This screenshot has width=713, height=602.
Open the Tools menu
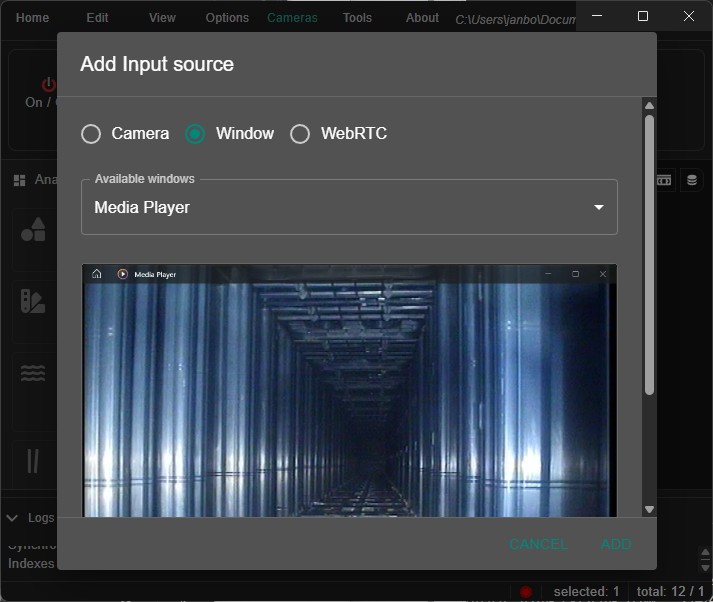click(357, 18)
